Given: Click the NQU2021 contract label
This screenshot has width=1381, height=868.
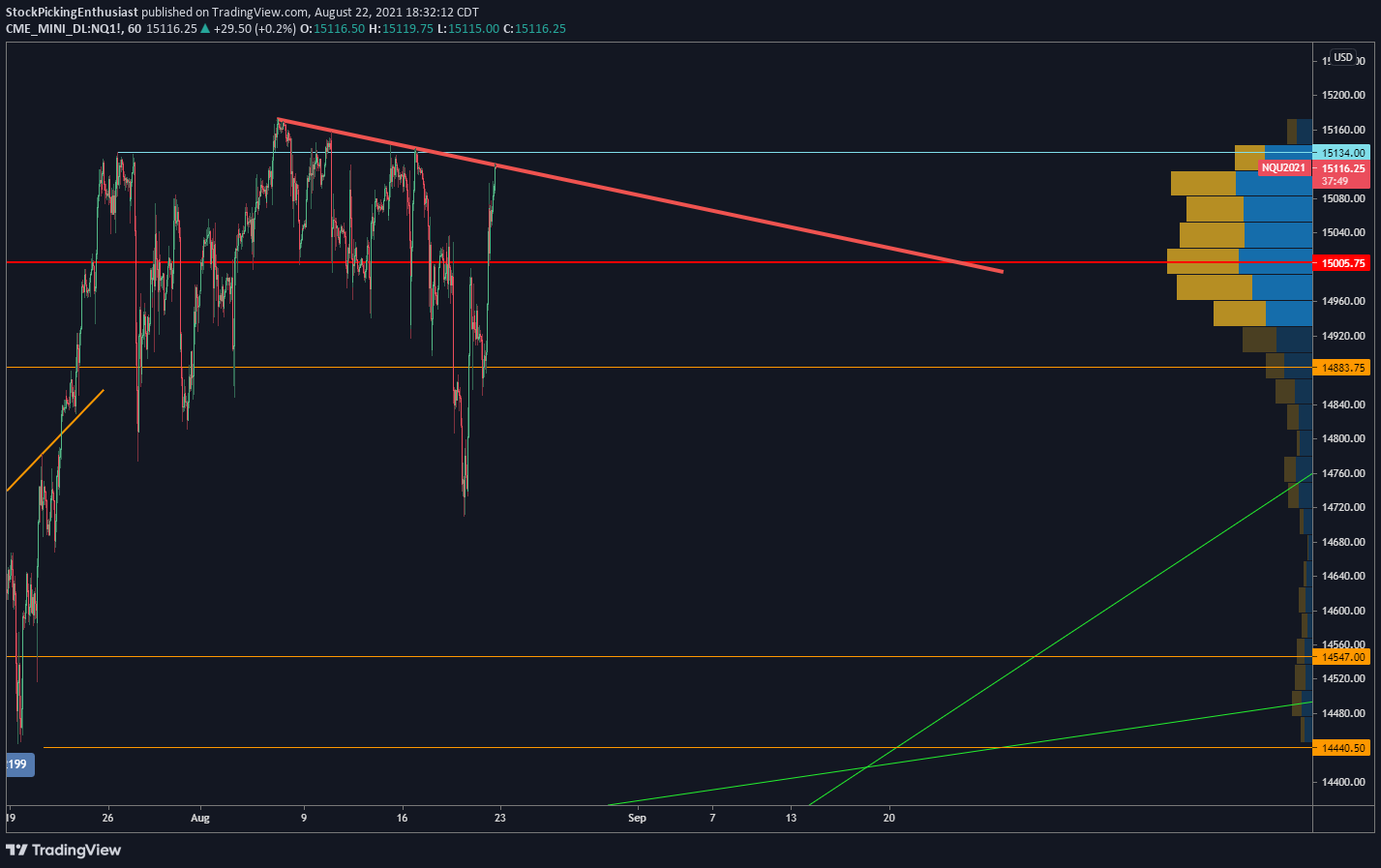Looking at the screenshot, I should [x=1283, y=167].
